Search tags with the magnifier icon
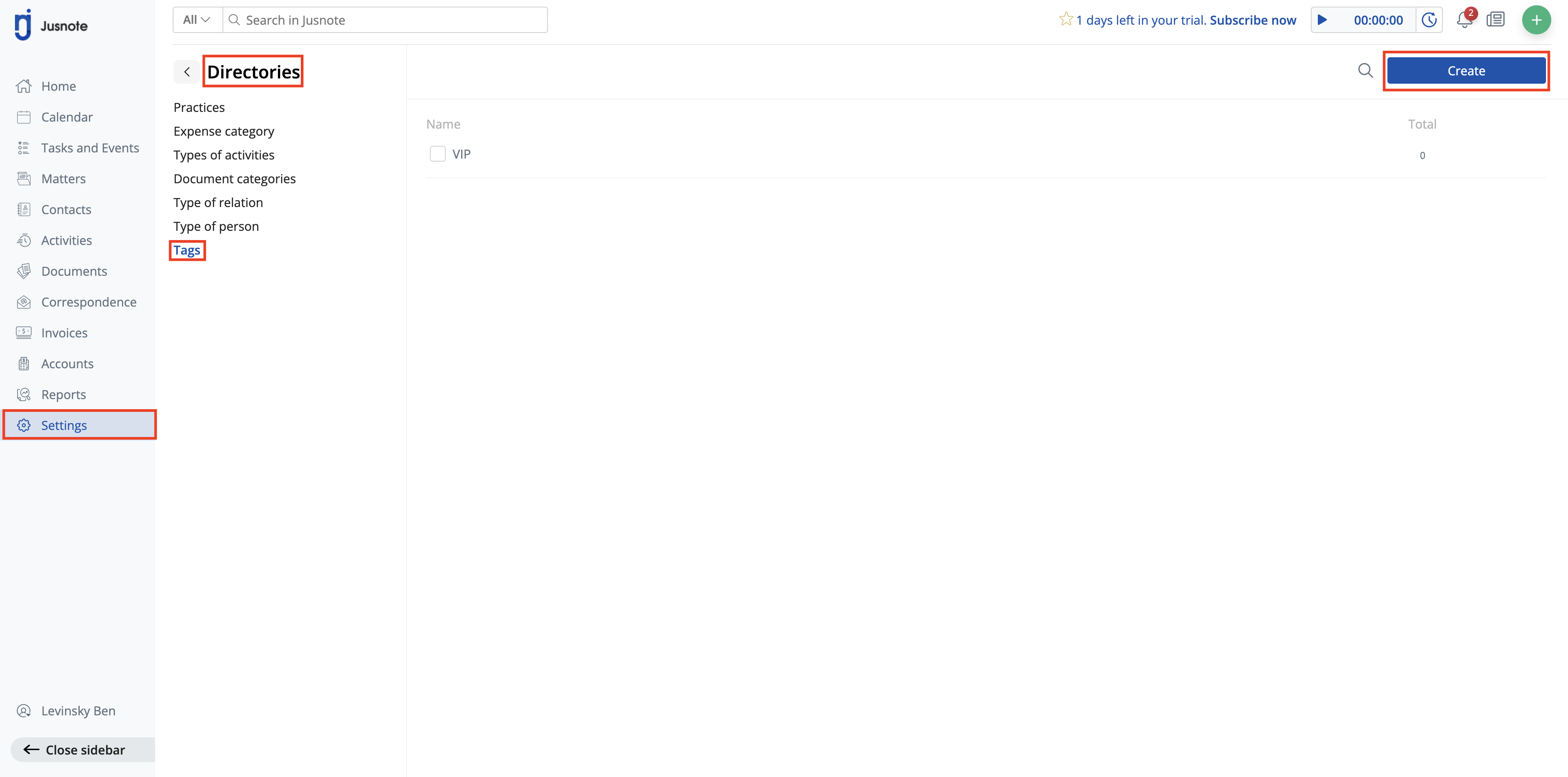 1365,70
